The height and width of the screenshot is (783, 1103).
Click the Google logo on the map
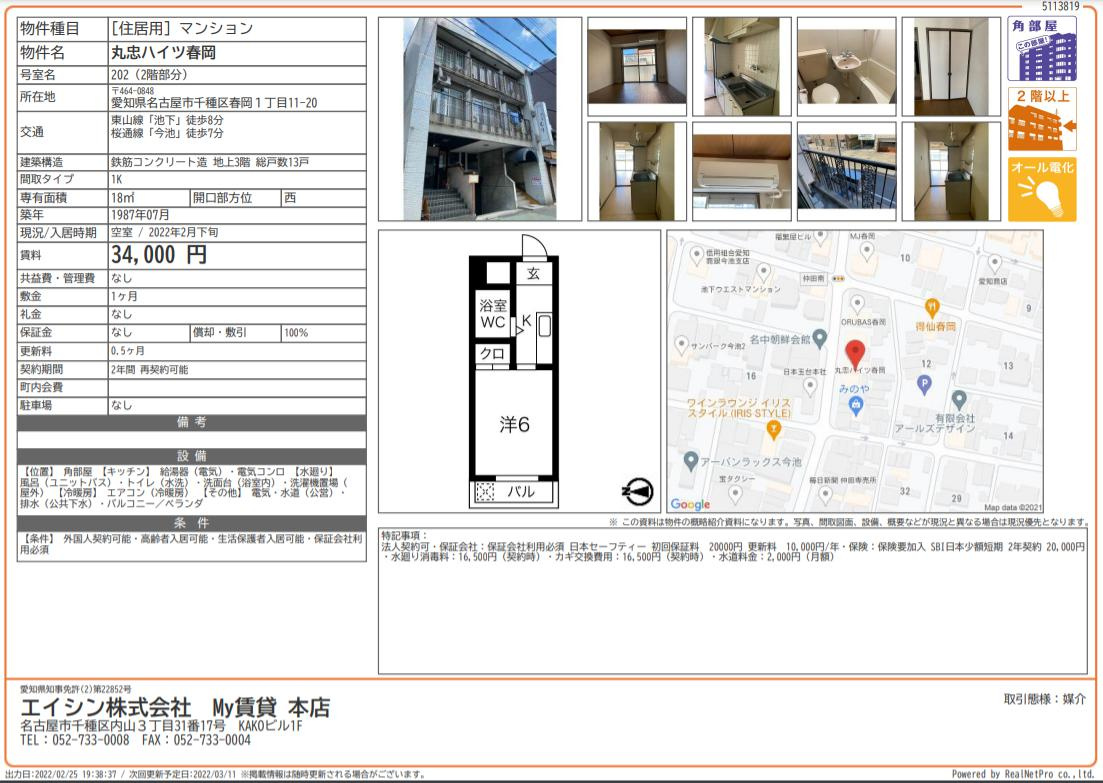690,504
